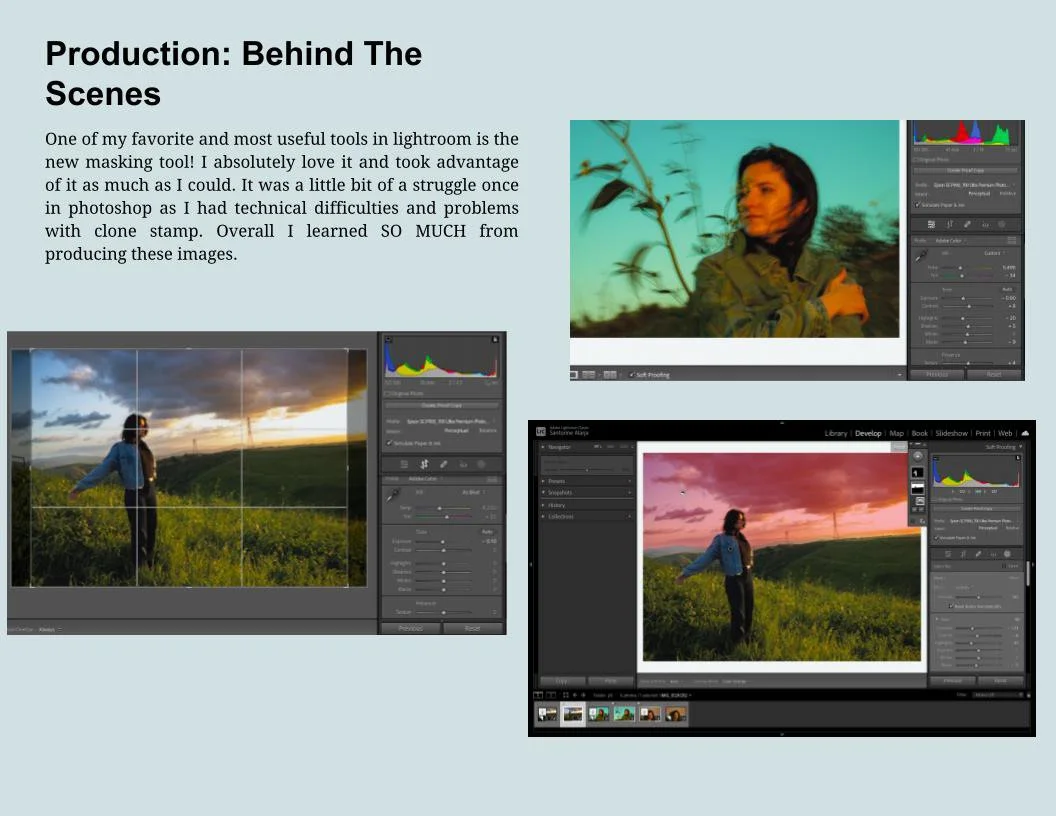Toggle Simulate Paper & Ink in pink sky screenshot
The width and height of the screenshot is (1056, 816).
point(936,538)
